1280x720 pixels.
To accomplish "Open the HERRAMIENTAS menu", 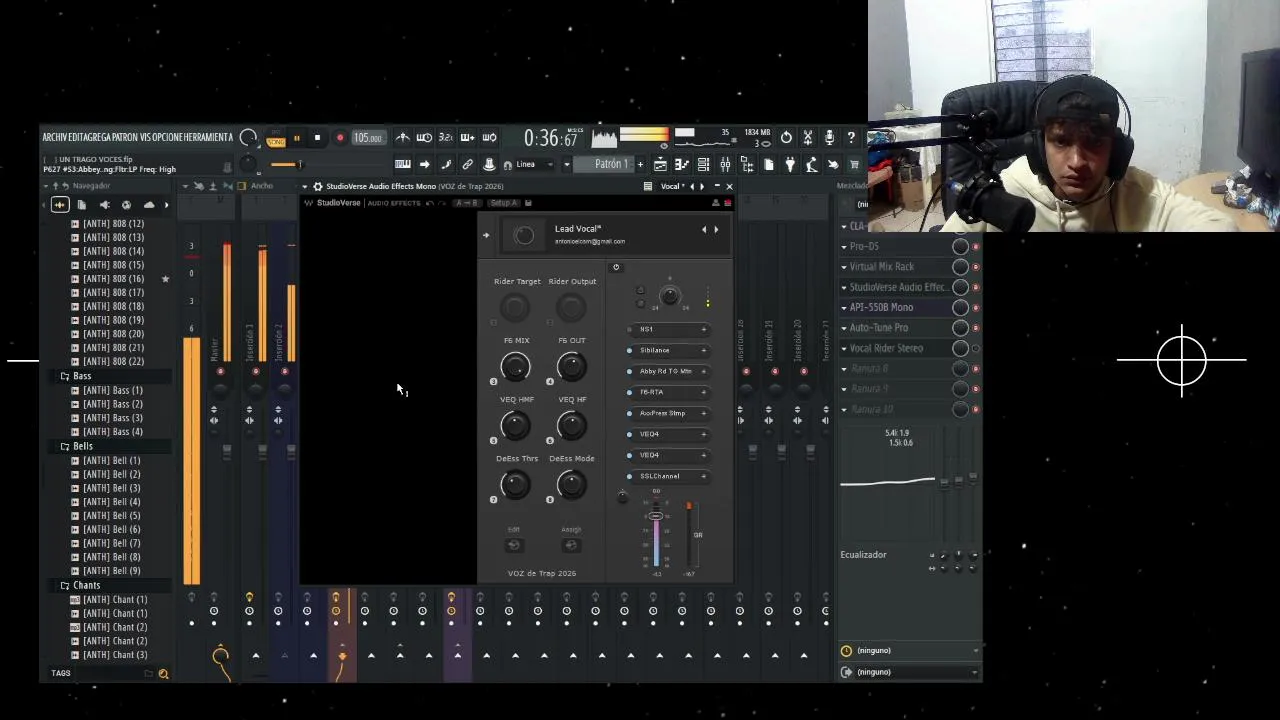I will point(208,138).
